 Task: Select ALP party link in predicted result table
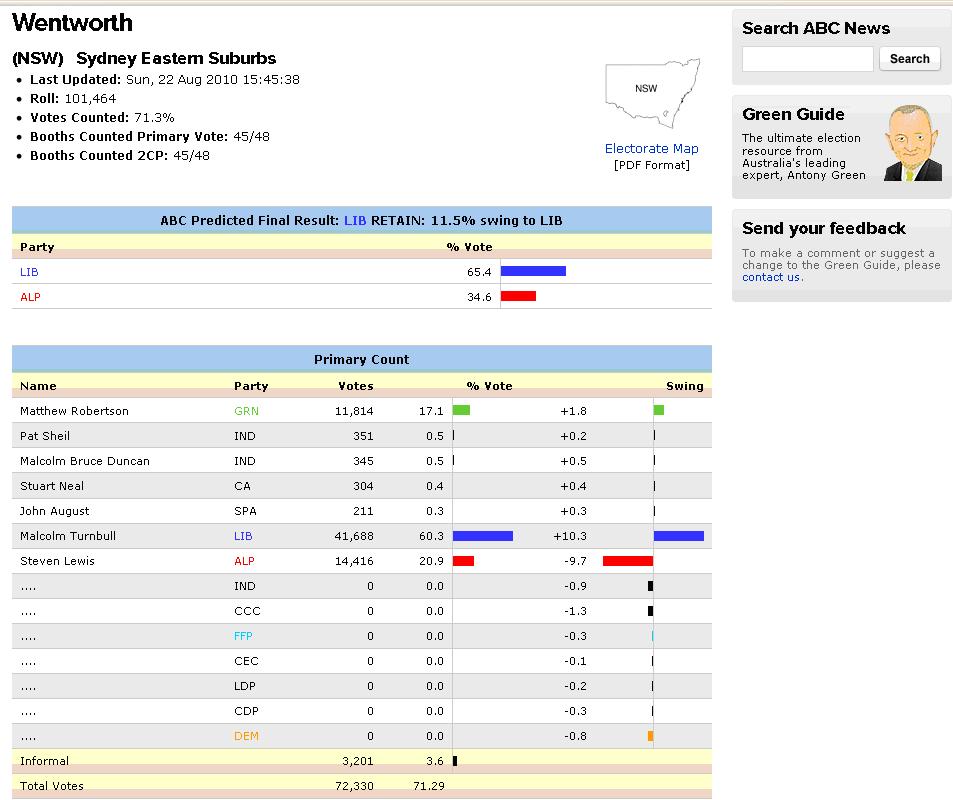pyautogui.click(x=30, y=297)
